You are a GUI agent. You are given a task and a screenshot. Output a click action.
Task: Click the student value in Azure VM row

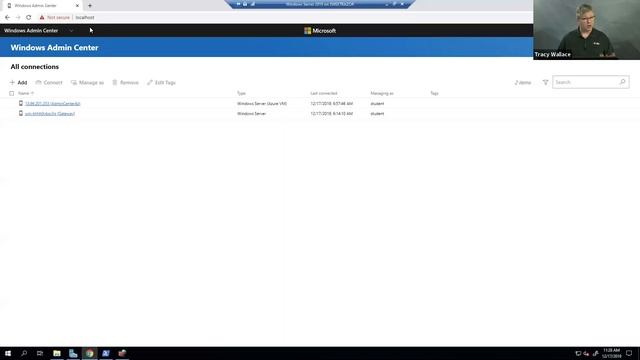[x=377, y=104]
